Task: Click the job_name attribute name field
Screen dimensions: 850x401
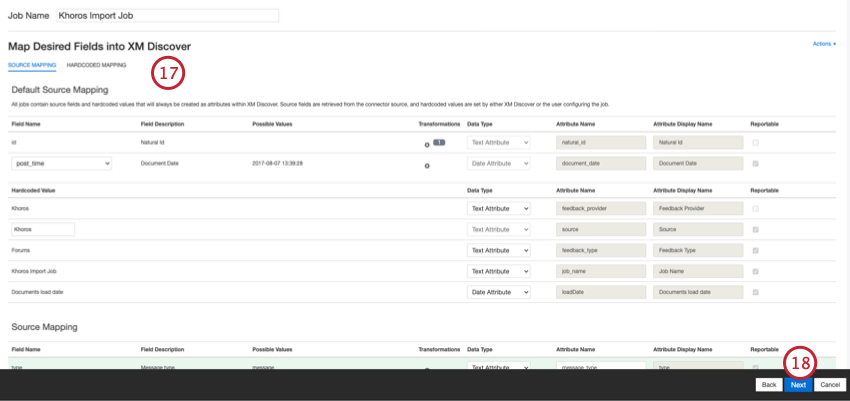Action: click(601, 271)
